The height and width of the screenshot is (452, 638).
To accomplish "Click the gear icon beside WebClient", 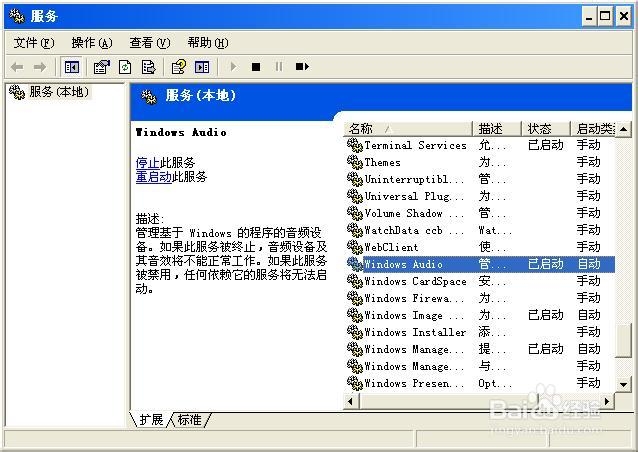I will (x=355, y=247).
